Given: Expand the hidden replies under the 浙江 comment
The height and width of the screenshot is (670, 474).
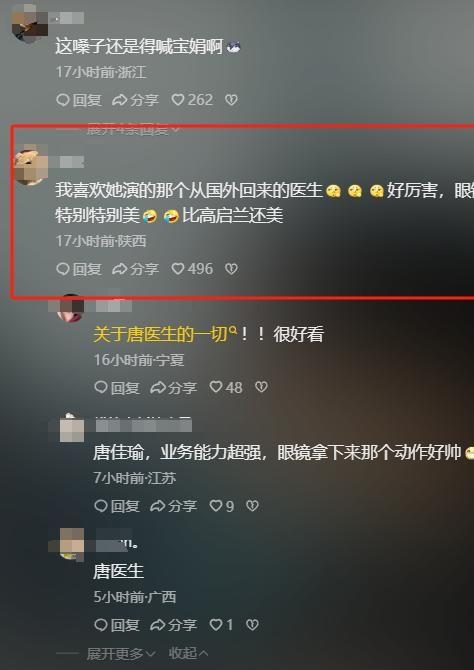Looking at the screenshot, I should [133, 129].
